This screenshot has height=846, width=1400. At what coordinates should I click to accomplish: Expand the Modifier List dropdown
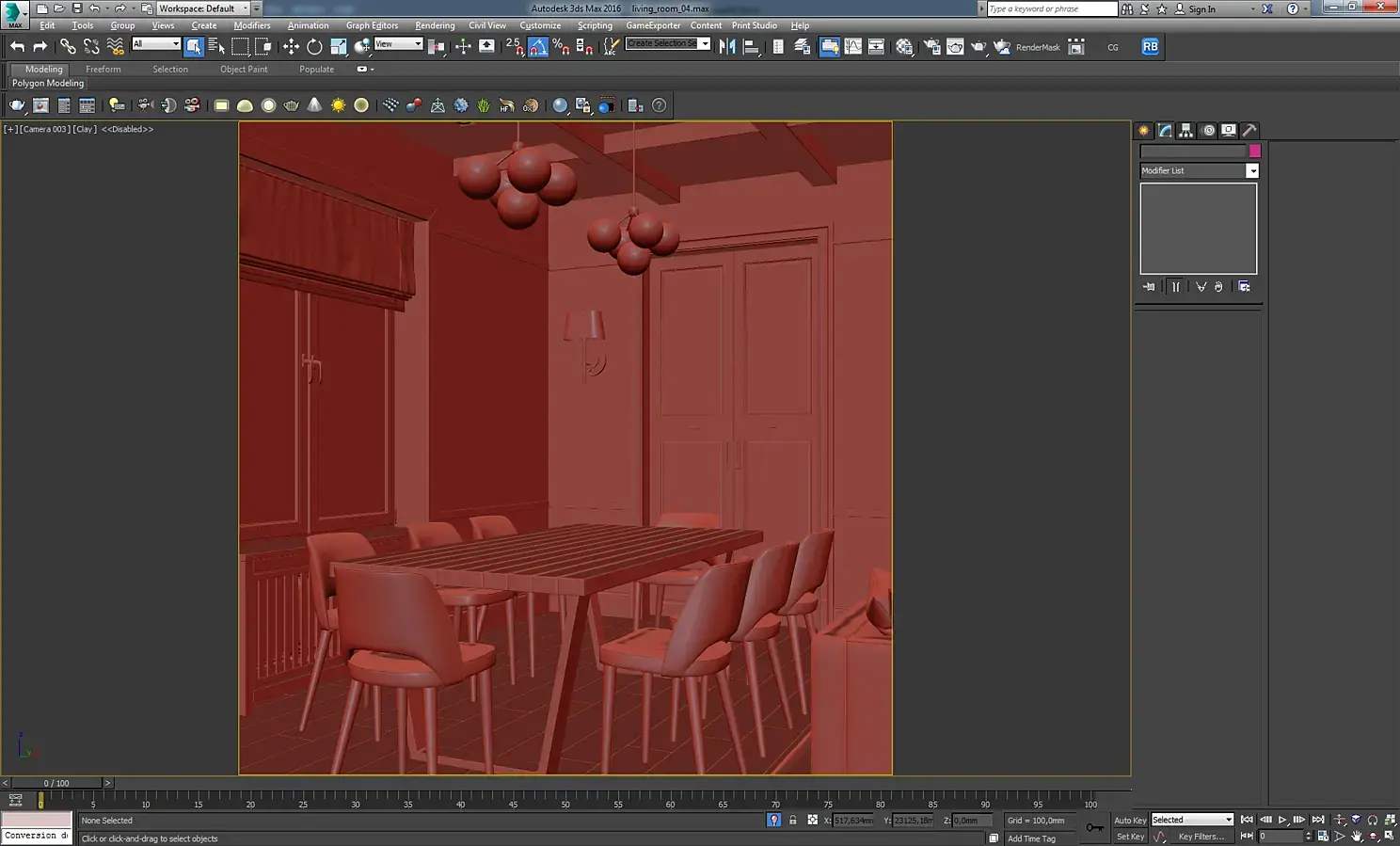[x=1252, y=171]
